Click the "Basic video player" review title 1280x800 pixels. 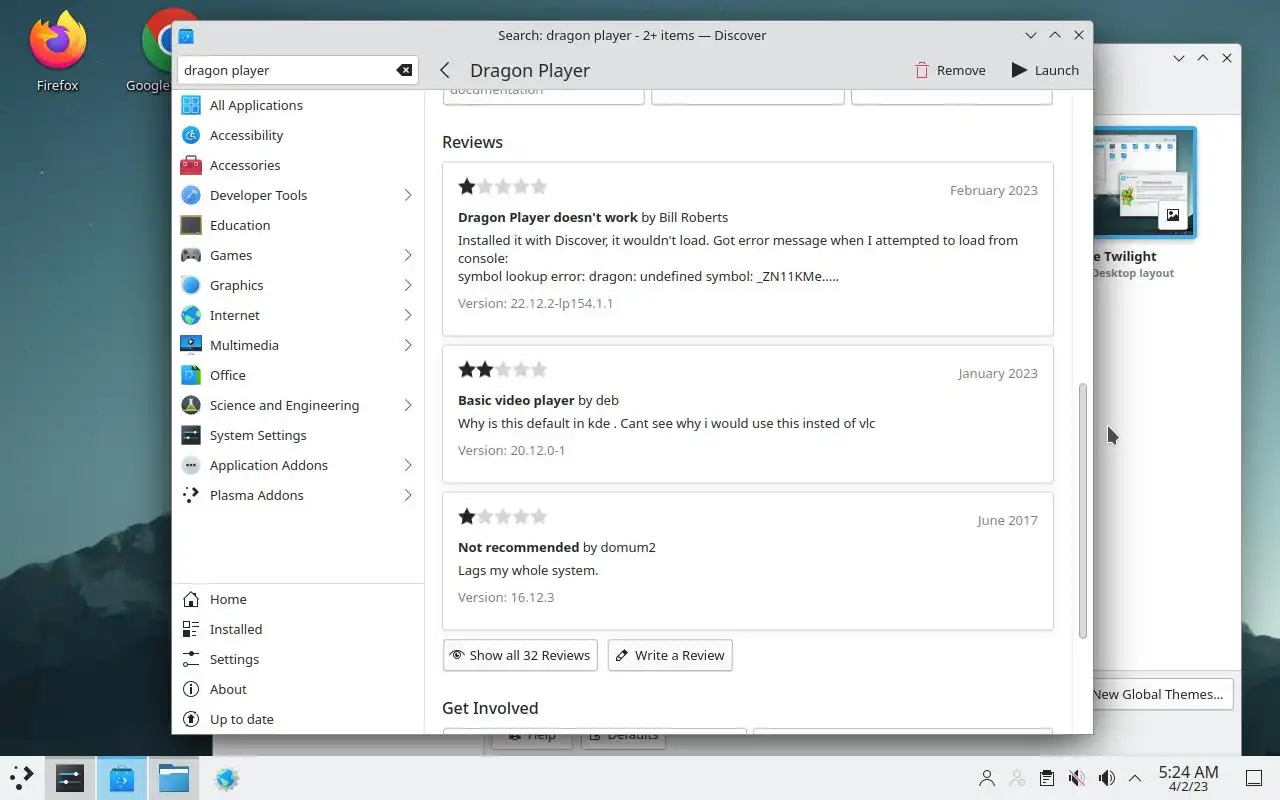tap(516, 400)
